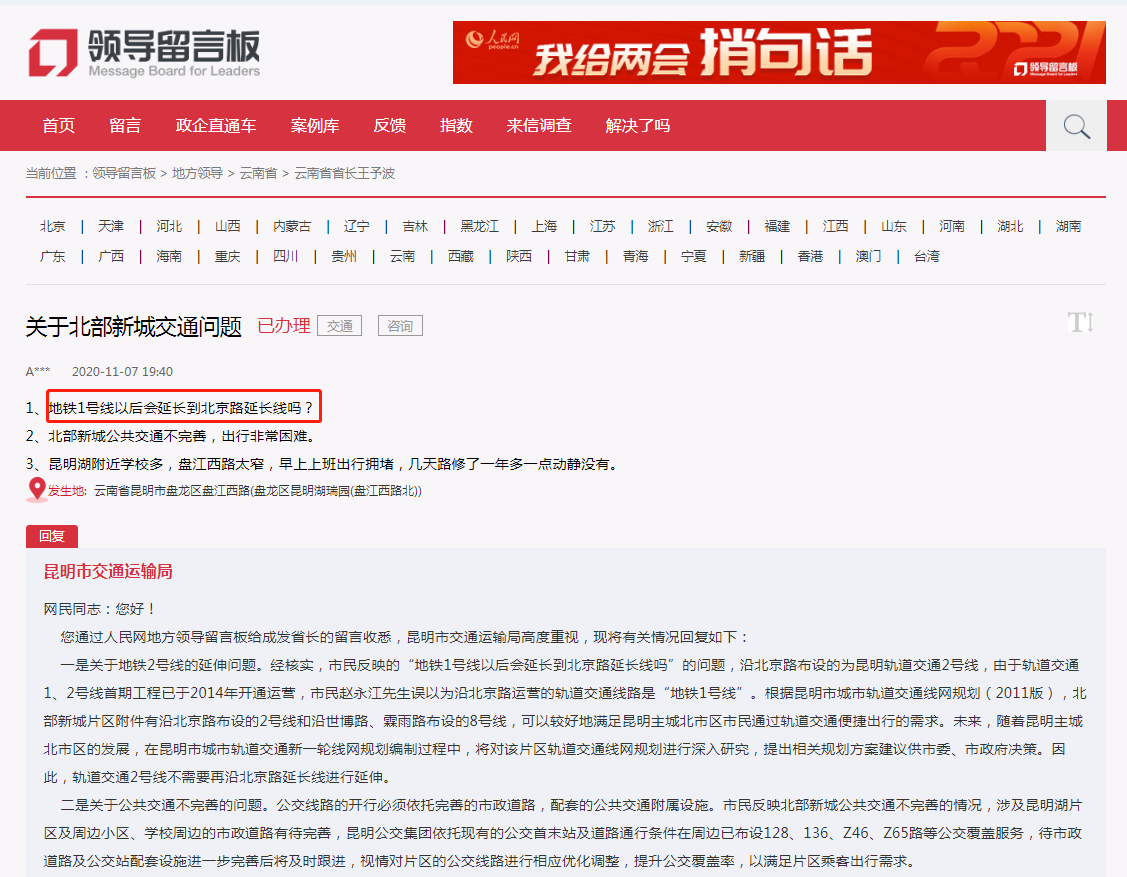This screenshot has width=1127, height=877.
Task: Go to 首页 in navigation bar
Action: pyautogui.click(x=58, y=126)
